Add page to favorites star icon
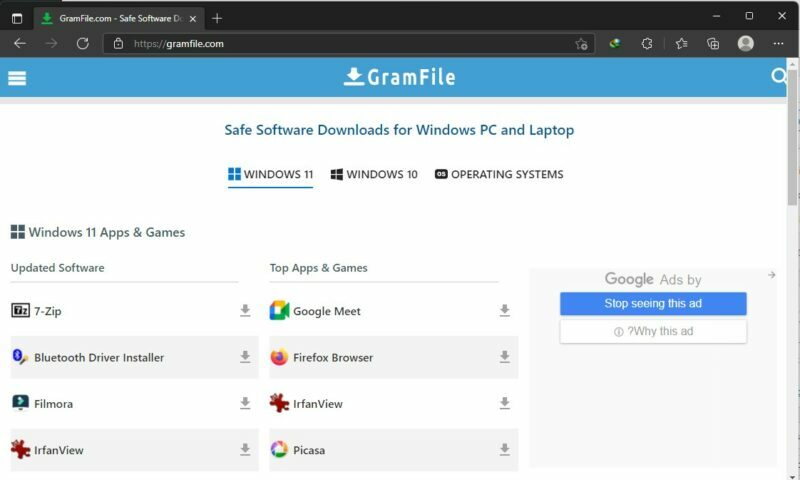The height and width of the screenshot is (480, 800). (581, 44)
